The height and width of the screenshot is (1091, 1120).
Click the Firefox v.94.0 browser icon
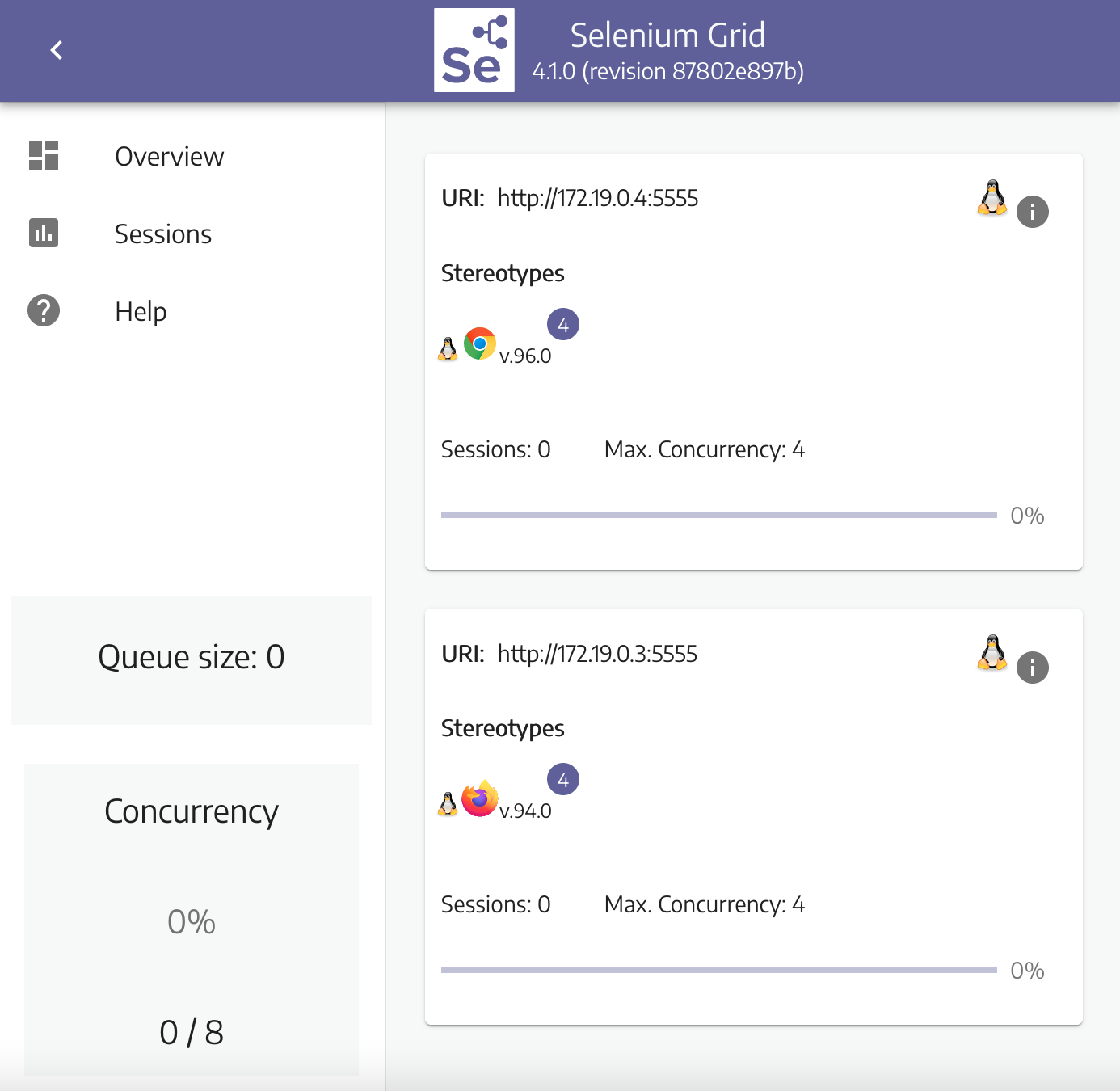[479, 799]
